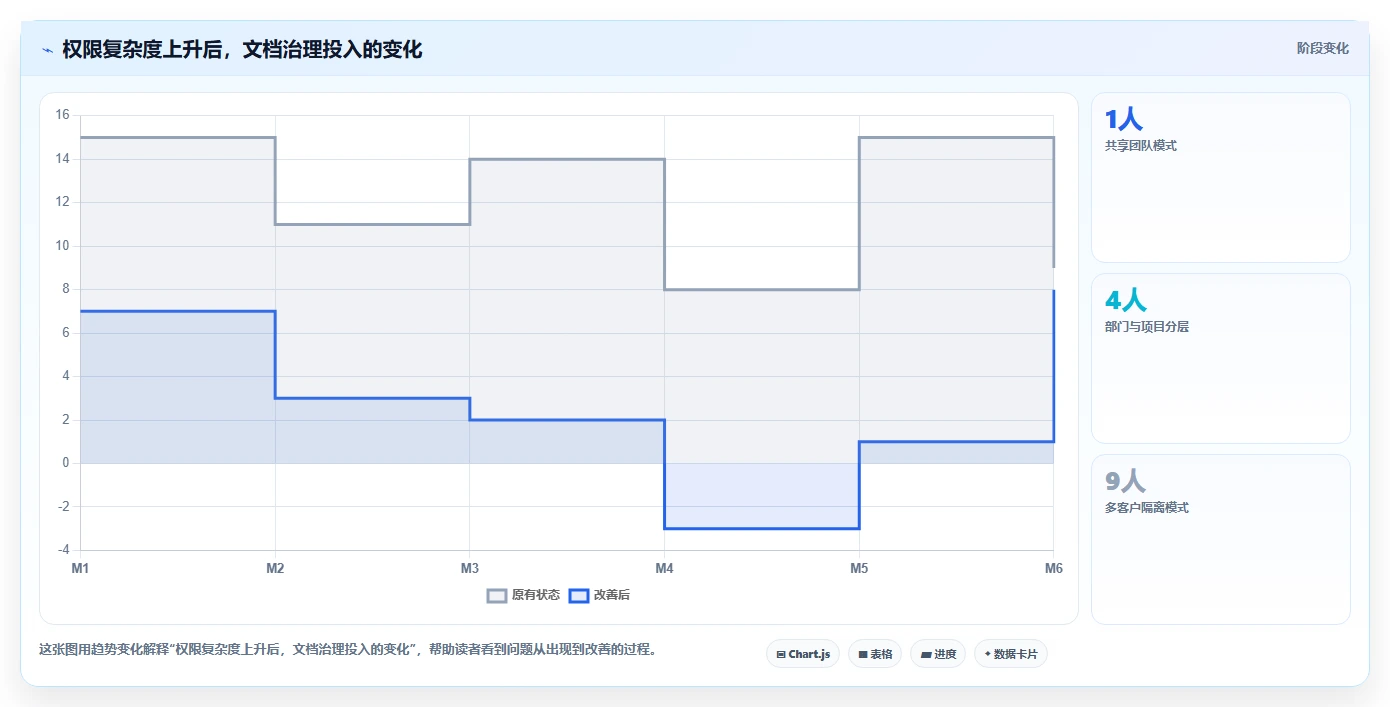The height and width of the screenshot is (707, 1390).
Task: Click the 阶段变化 label in header
Action: point(1322,48)
